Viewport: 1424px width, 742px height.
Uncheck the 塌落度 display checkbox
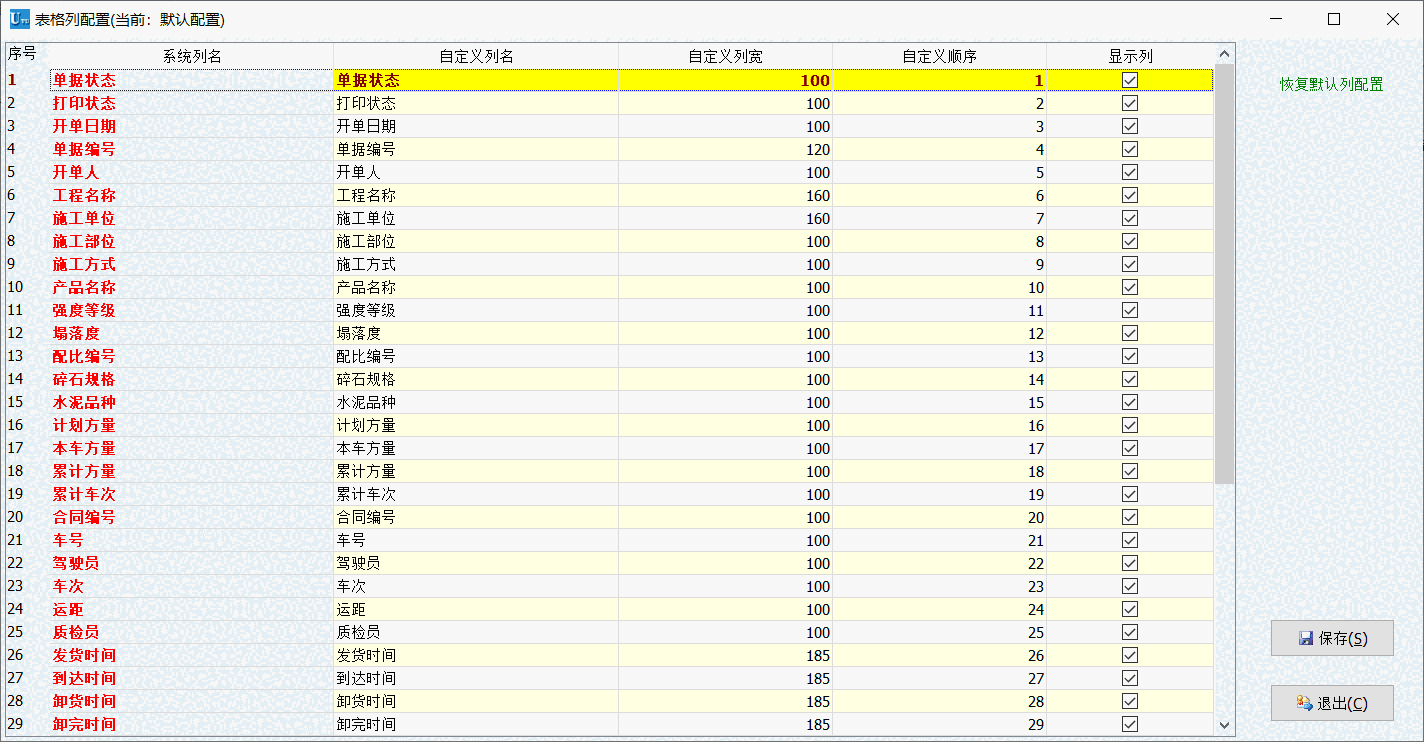tap(1130, 333)
